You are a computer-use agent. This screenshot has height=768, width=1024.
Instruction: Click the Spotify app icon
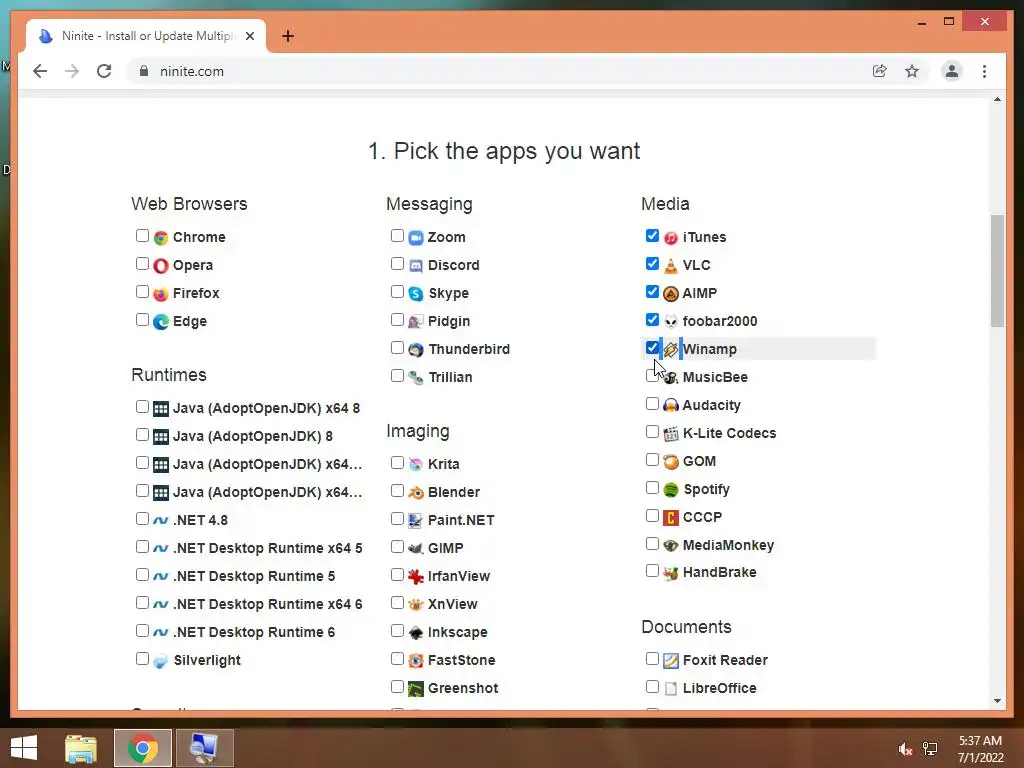[x=671, y=490]
